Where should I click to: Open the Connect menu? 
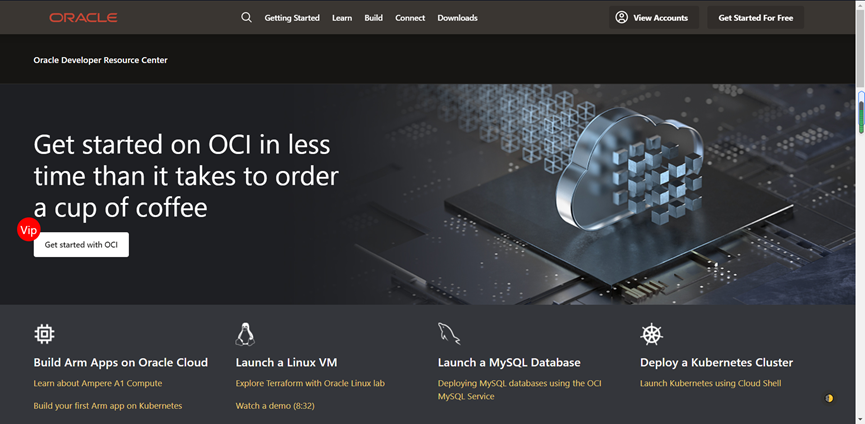click(x=410, y=18)
